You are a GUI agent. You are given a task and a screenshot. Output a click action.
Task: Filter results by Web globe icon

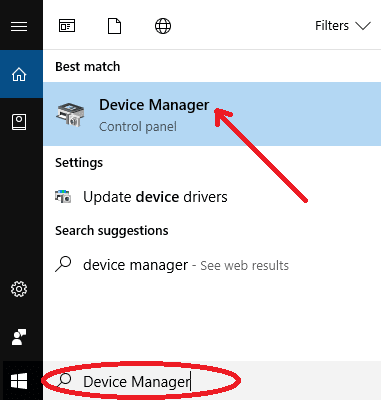[x=163, y=26]
